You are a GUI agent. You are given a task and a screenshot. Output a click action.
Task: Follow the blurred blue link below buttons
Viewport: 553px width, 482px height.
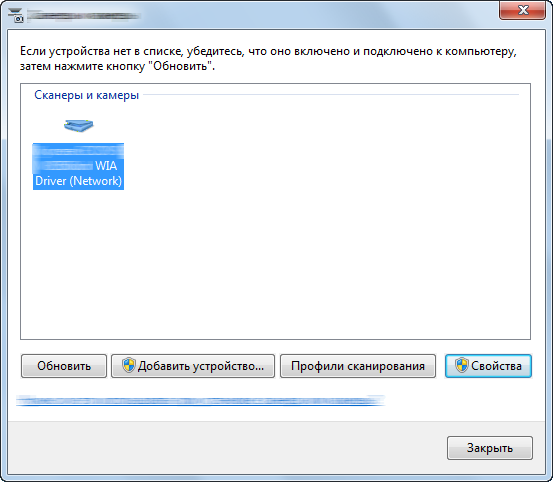coord(200,401)
